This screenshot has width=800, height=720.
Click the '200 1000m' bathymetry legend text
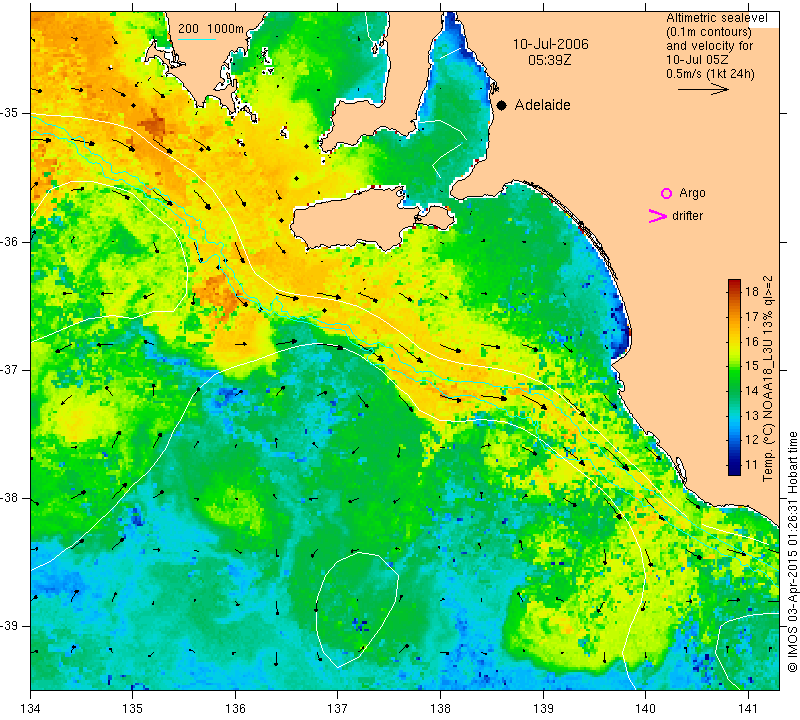coord(211,29)
